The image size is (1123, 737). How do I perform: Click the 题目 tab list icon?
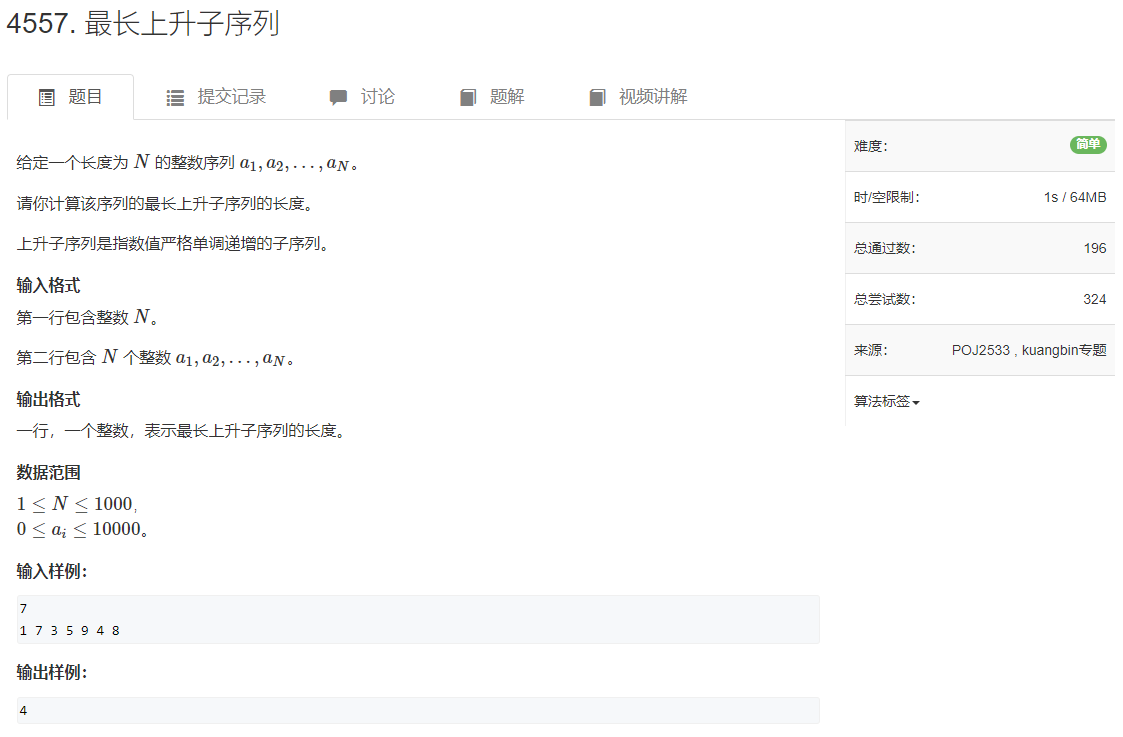(x=47, y=97)
